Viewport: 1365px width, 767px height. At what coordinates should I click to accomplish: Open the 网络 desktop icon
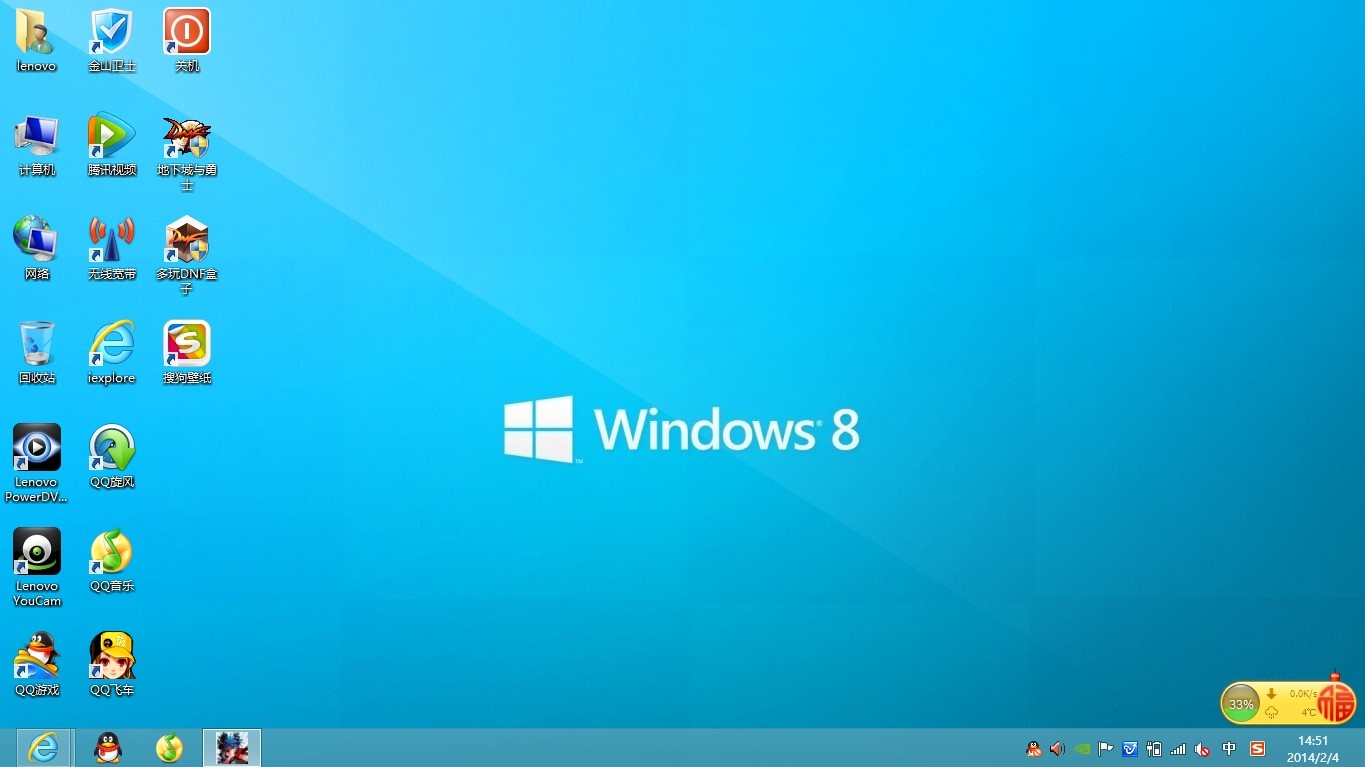[37, 248]
